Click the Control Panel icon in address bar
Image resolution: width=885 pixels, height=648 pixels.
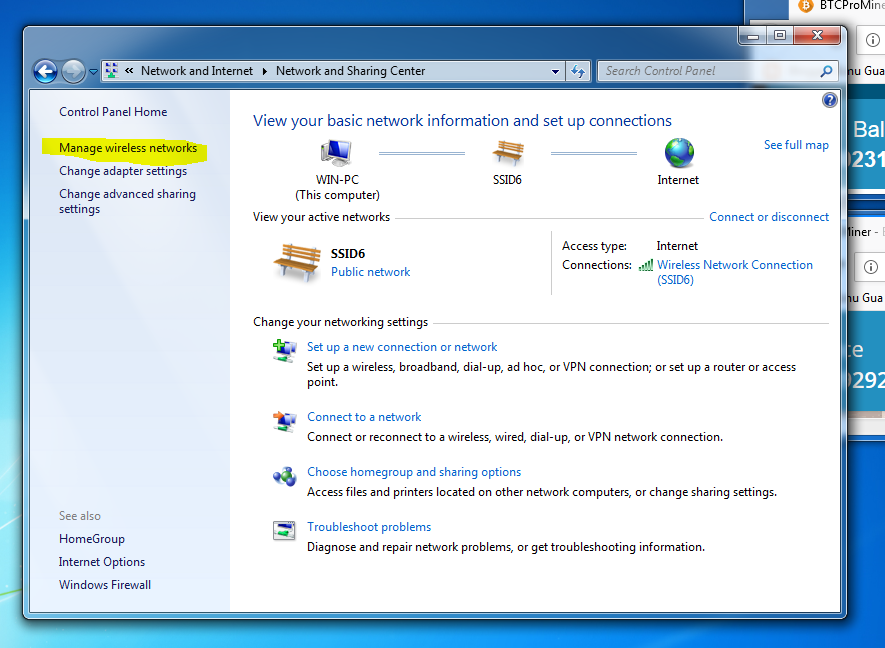coord(112,71)
